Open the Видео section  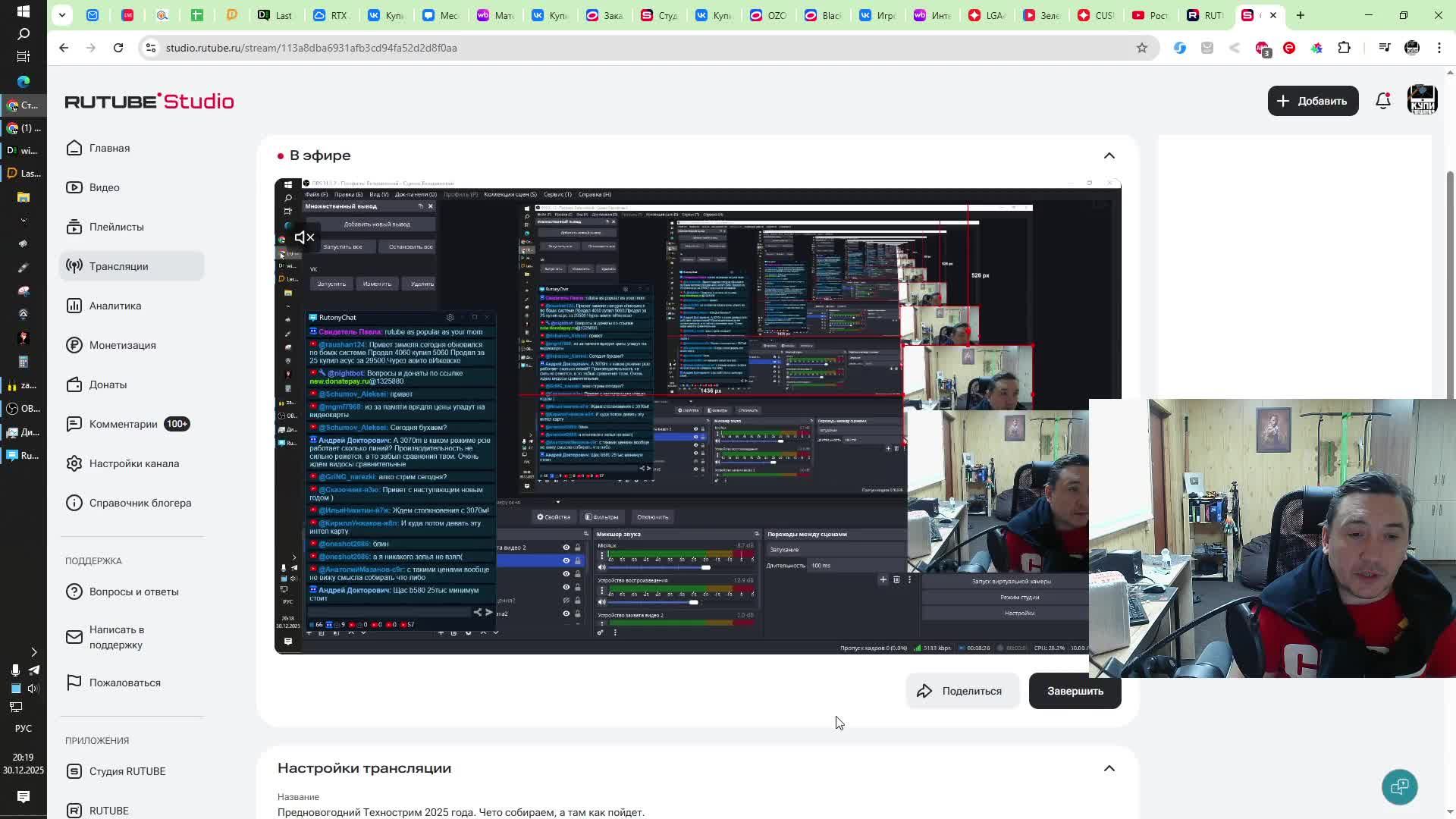(x=104, y=187)
